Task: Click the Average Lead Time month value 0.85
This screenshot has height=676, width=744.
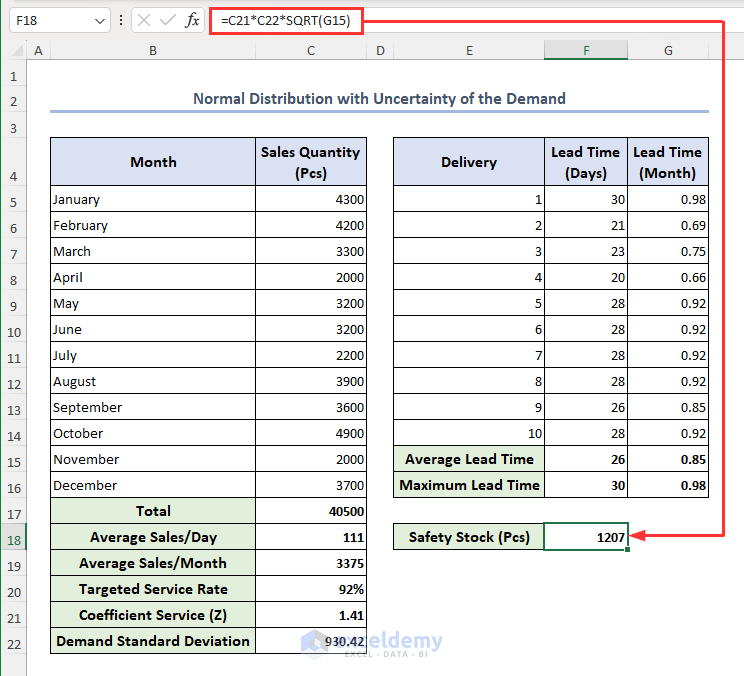Action: (x=668, y=459)
